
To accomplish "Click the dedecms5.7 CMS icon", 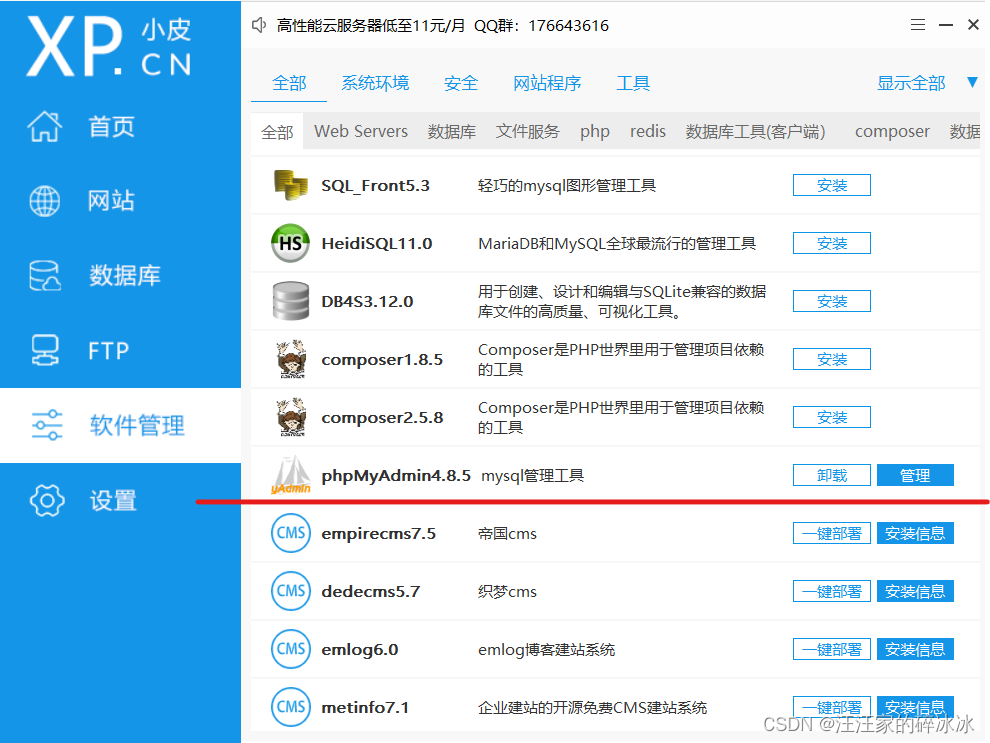I will (x=290, y=591).
